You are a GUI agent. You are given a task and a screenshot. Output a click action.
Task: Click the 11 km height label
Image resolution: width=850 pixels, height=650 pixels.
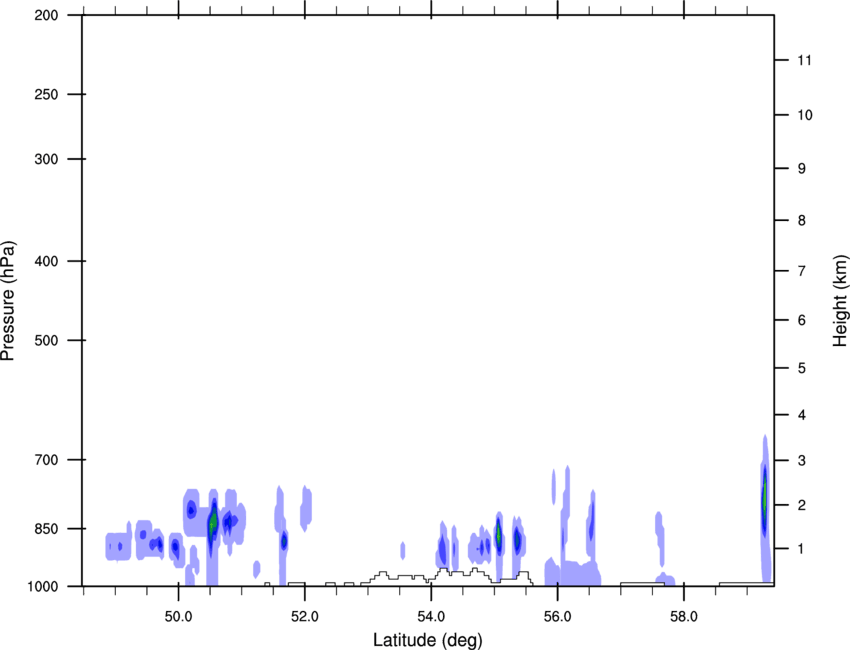click(804, 60)
